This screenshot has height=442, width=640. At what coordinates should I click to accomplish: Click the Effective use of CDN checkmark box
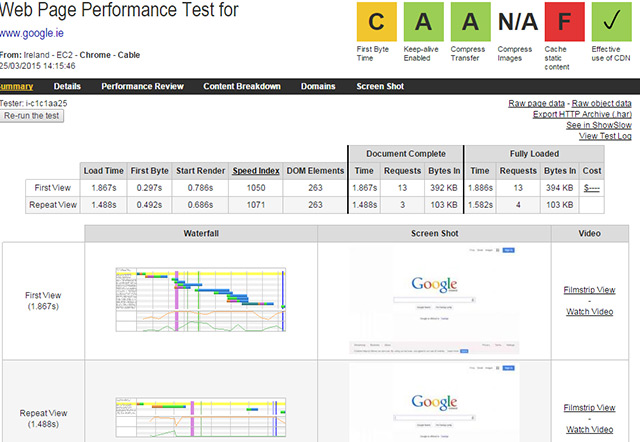[611, 22]
